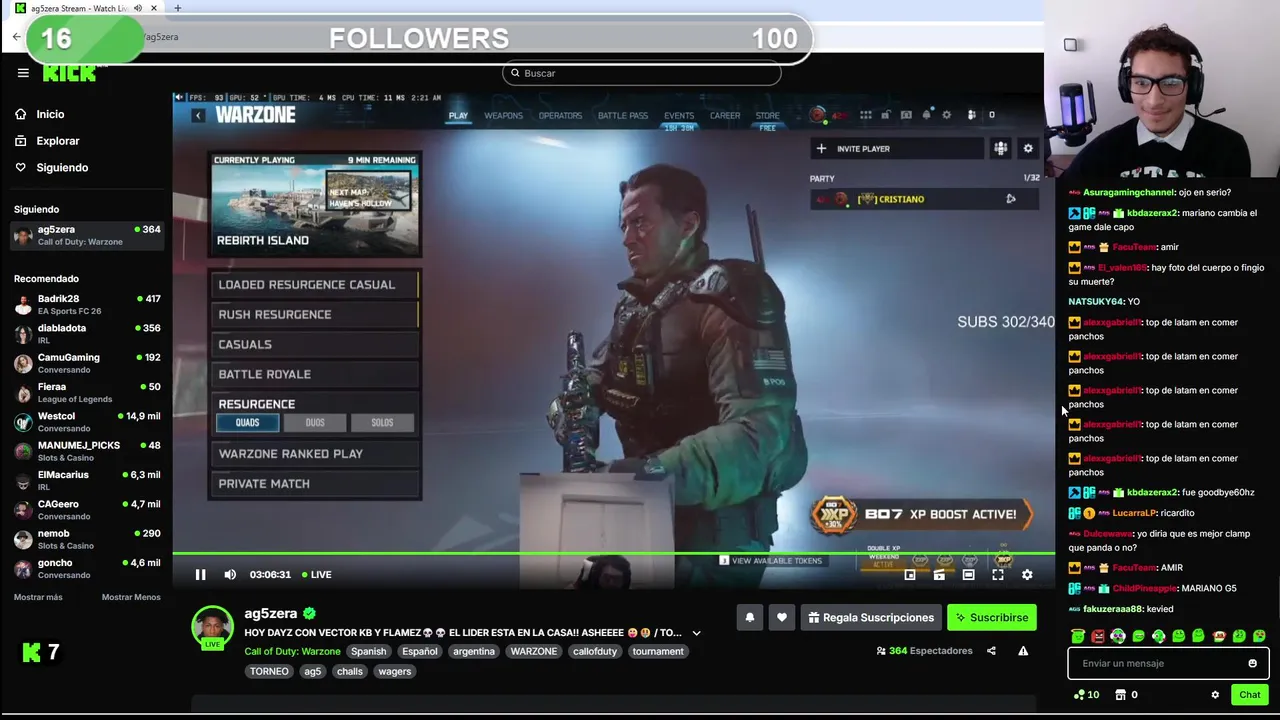The width and height of the screenshot is (1280, 720).
Task: Open recommended channel Fieraa
Action: (x=88, y=392)
